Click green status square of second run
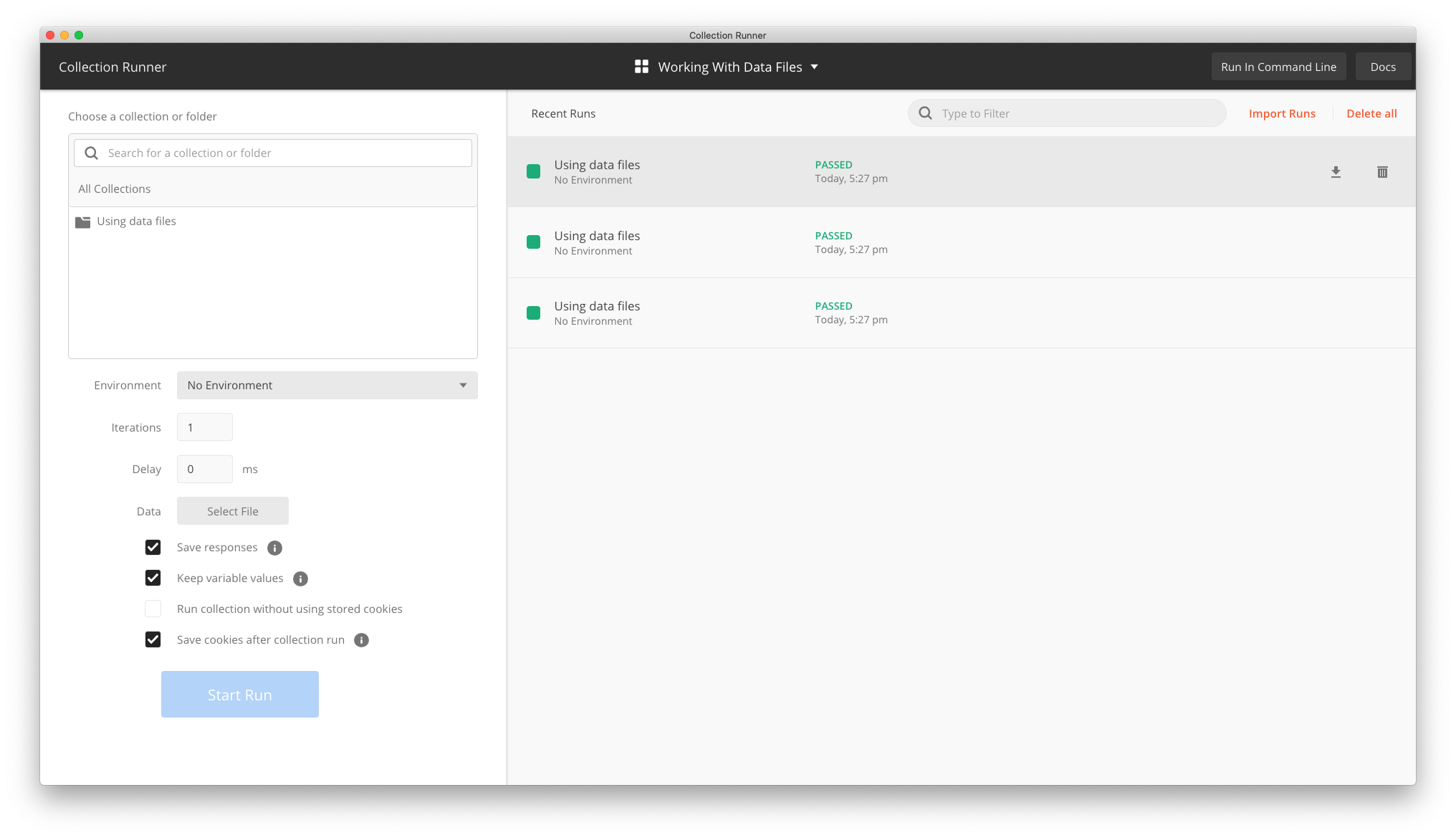The width and height of the screenshot is (1456, 838). click(533, 242)
